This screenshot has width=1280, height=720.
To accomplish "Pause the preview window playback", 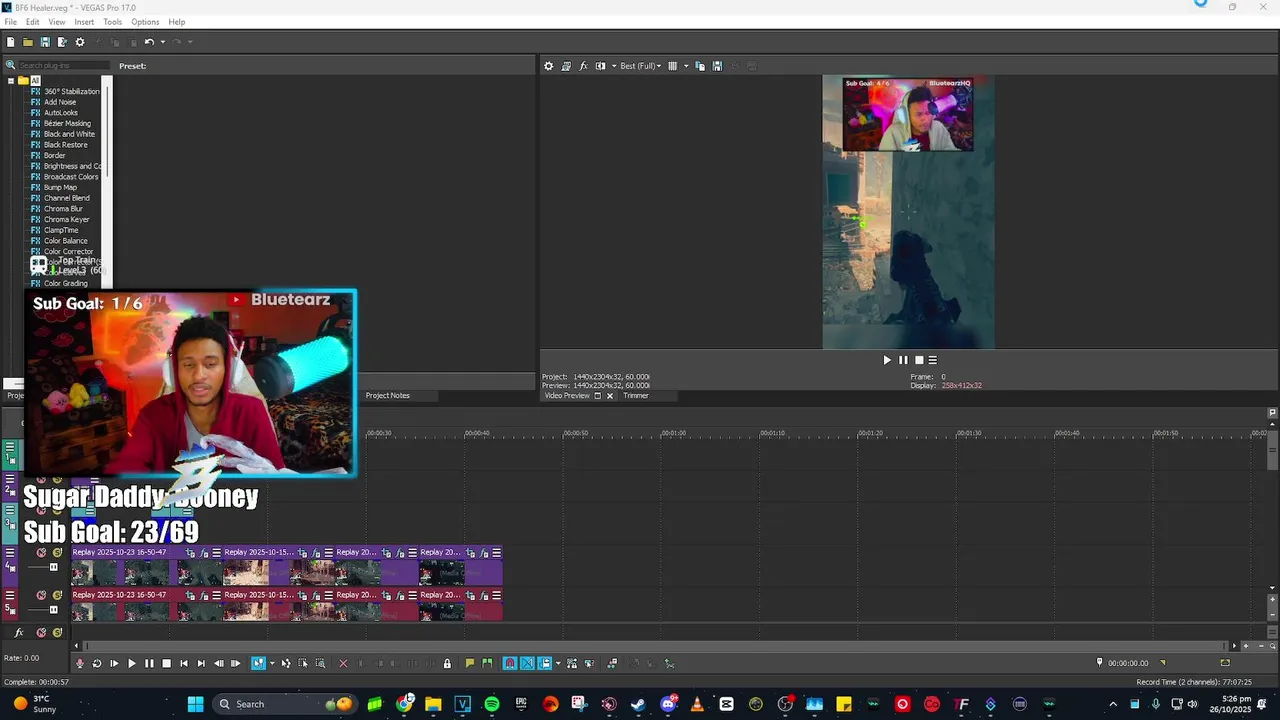I will tap(903, 360).
